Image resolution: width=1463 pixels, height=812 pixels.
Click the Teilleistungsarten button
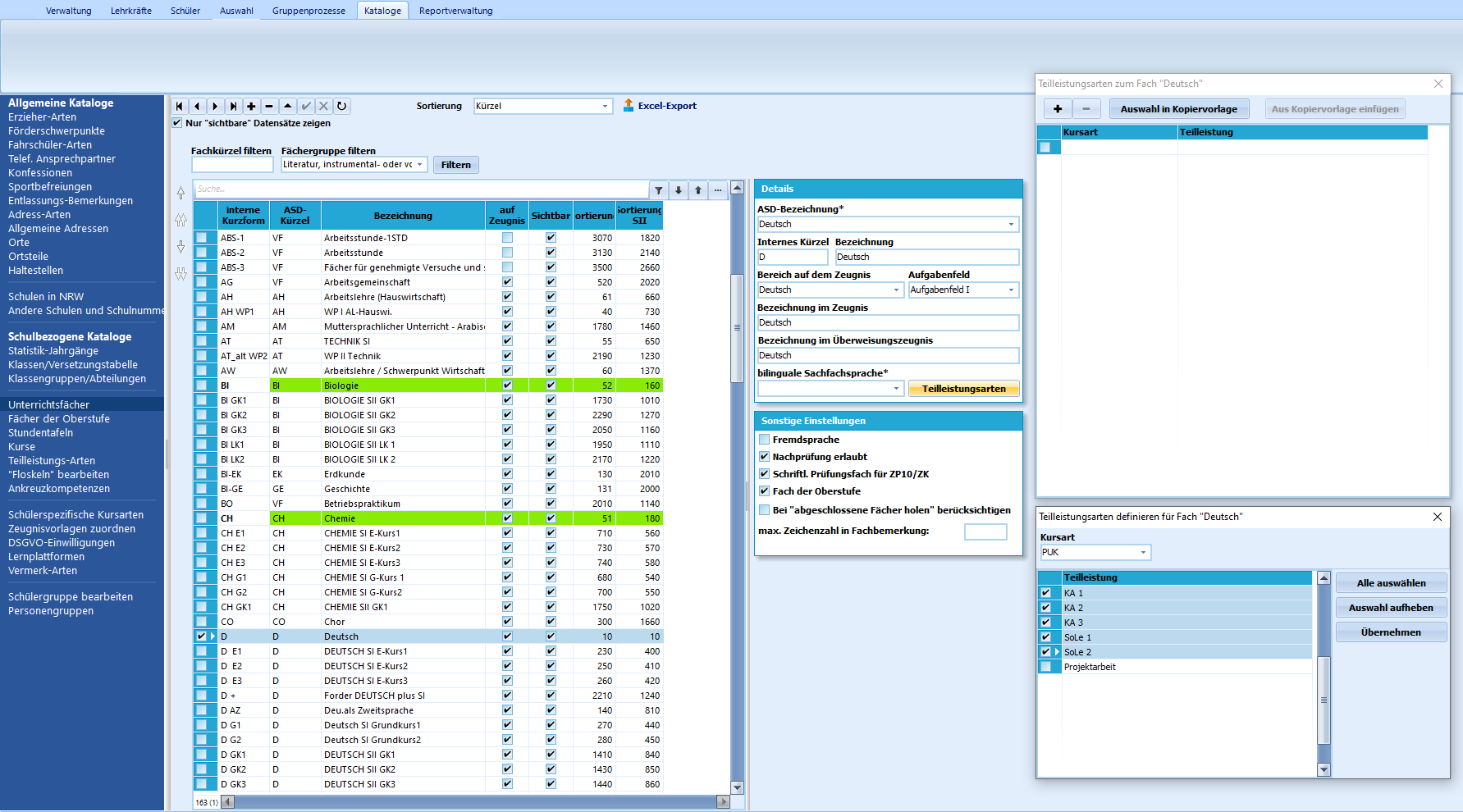click(x=964, y=389)
